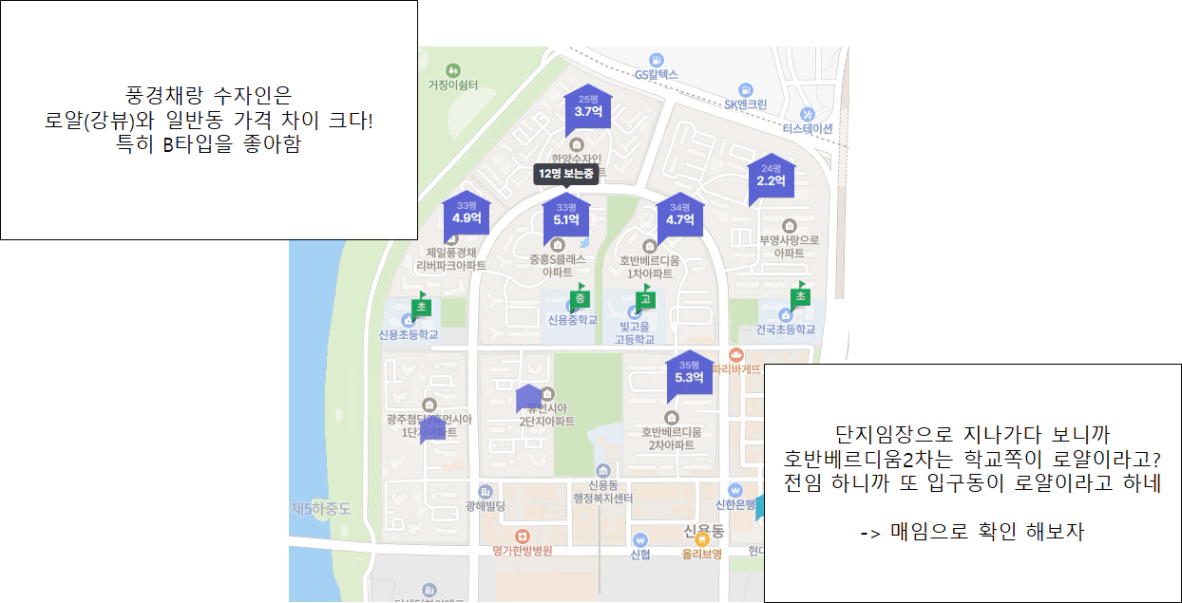Select the 고 flag at 빛고을고등학교
Screen dimensions: 1182x603
point(645,298)
